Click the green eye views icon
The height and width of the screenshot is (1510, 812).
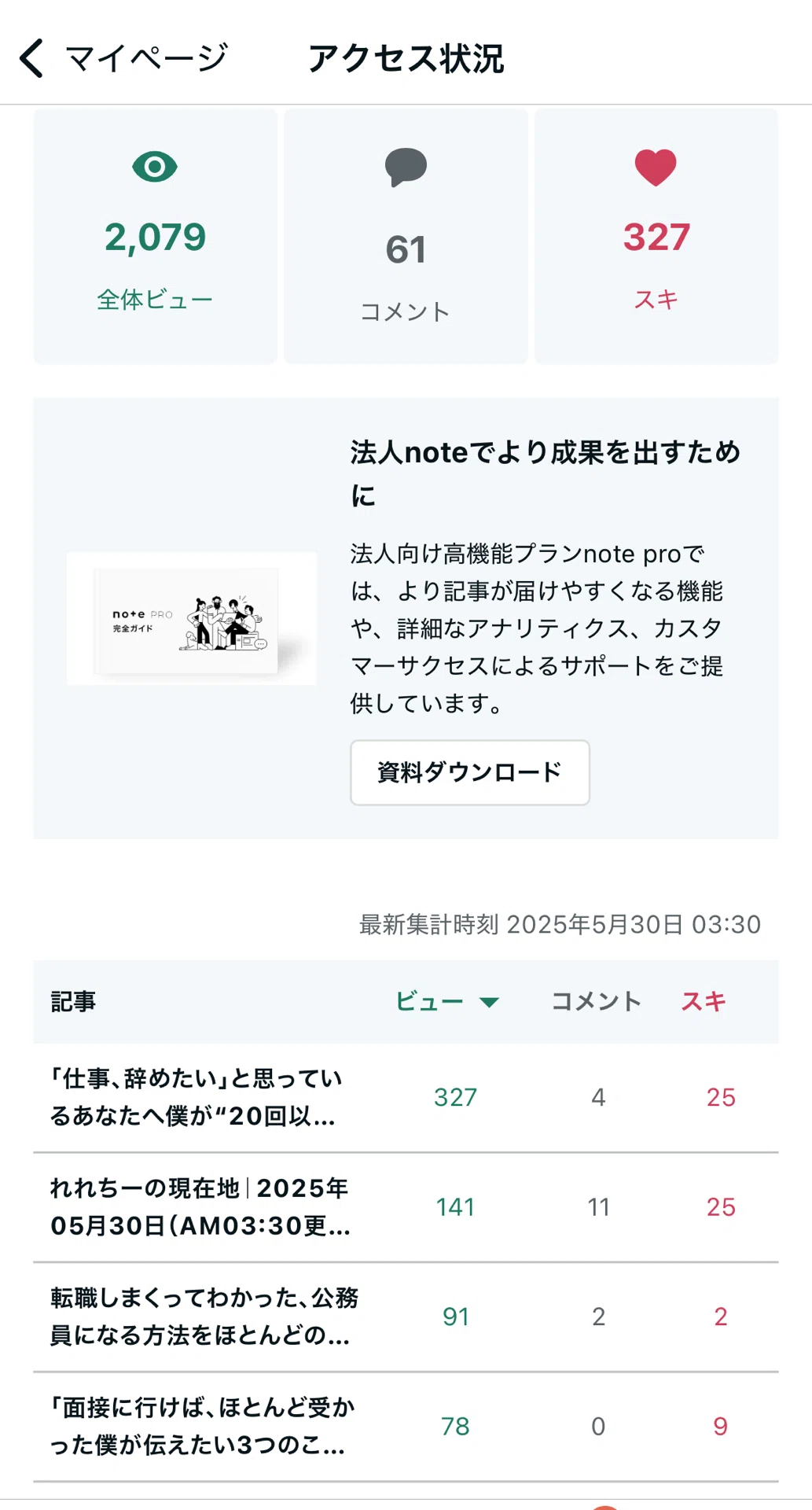[x=155, y=167]
